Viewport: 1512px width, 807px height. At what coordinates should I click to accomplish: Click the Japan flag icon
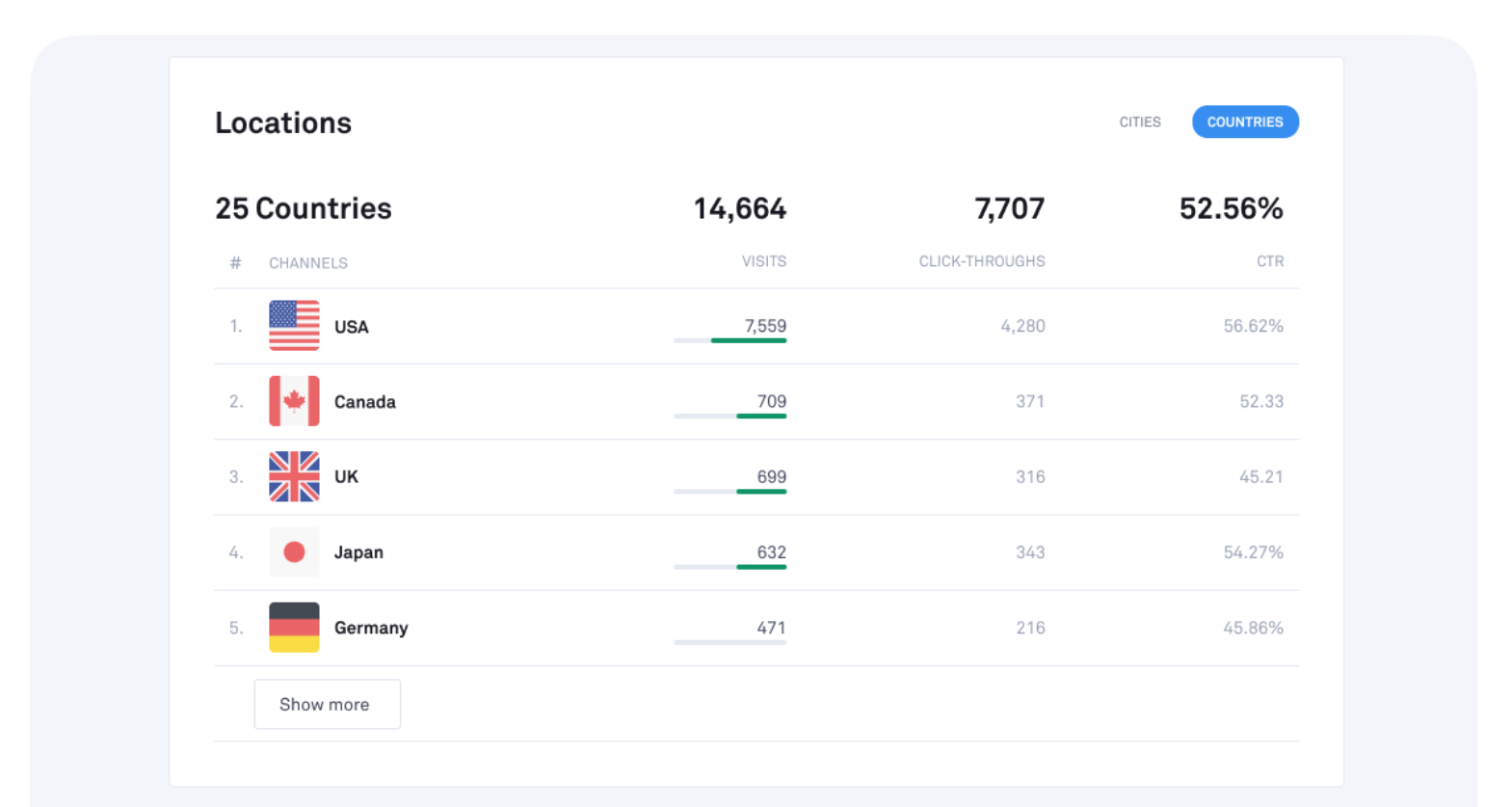294,551
